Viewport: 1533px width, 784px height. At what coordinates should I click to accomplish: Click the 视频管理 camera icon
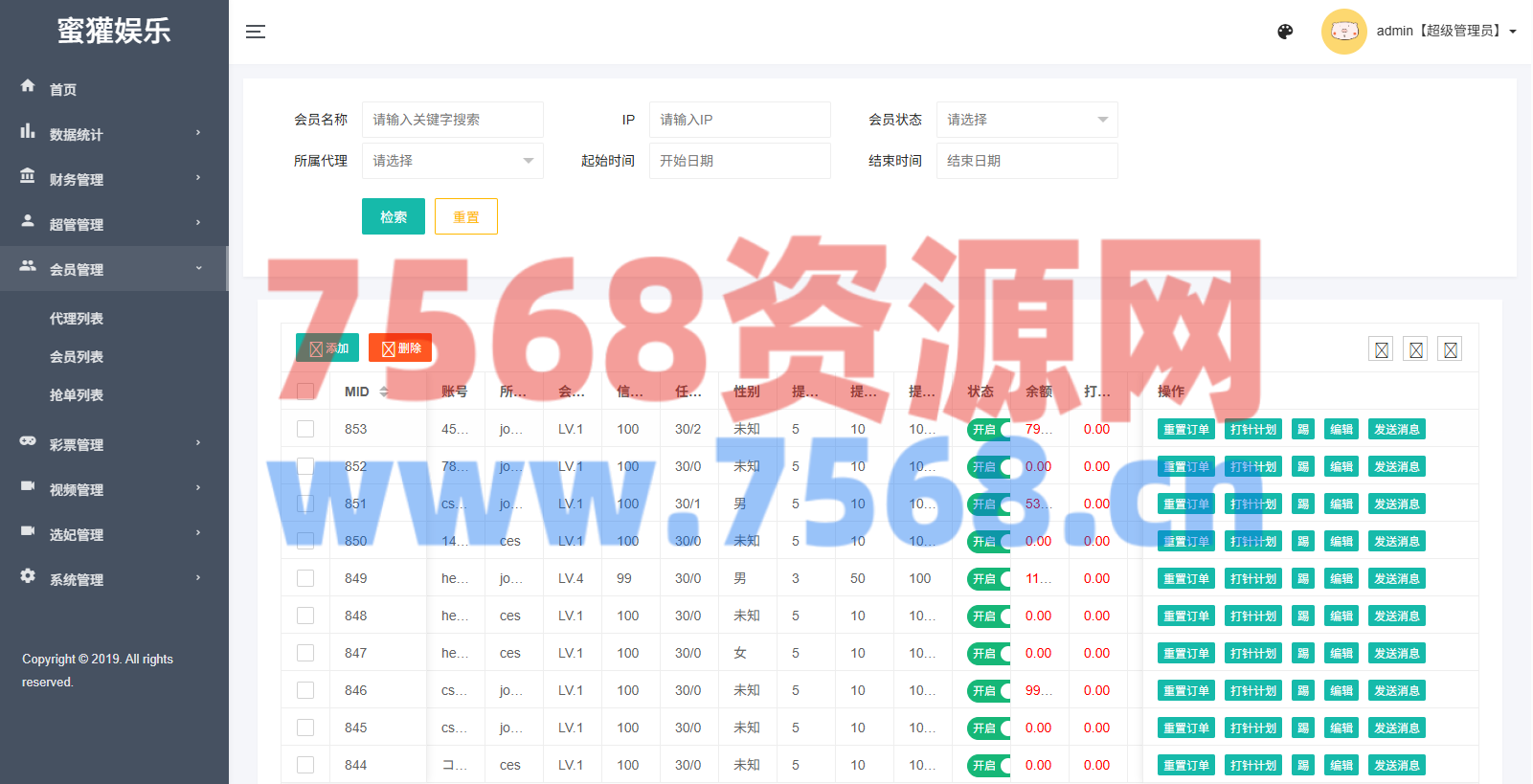[x=28, y=486]
